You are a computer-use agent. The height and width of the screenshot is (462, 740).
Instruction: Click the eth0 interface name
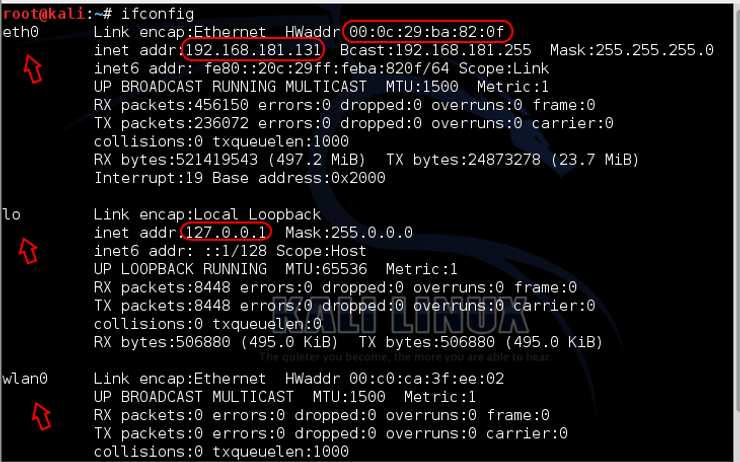click(x=18, y=31)
